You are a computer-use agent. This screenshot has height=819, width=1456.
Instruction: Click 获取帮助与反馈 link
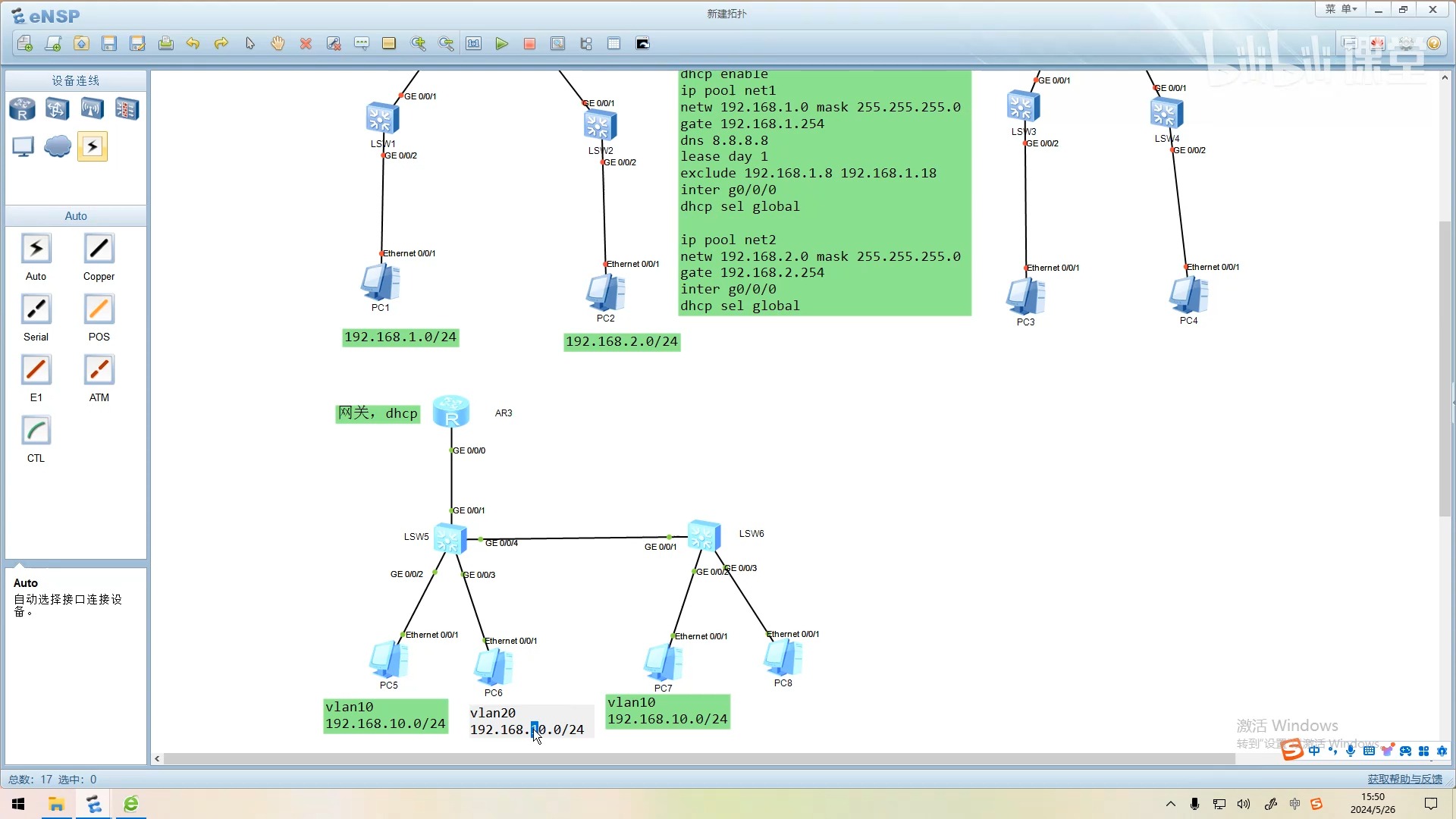[x=1404, y=779]
